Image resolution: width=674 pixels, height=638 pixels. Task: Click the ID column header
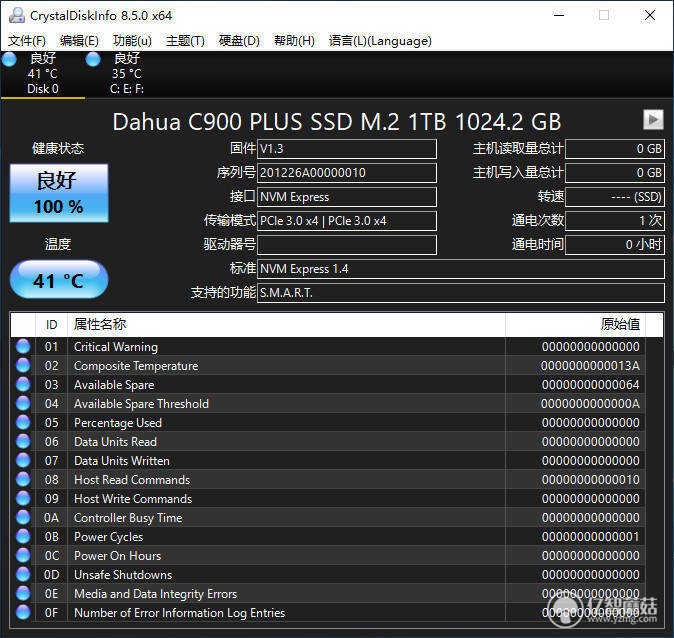pos(51,325)
